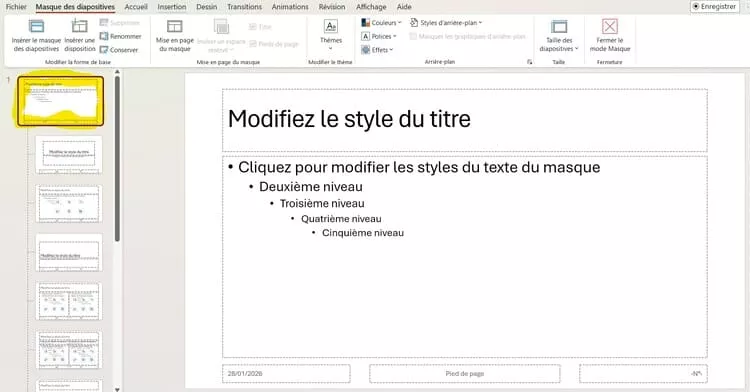750x392 pixels.
Task: Switch to the Insertion tab
Action: pyautogui.click(x=172, y=7)
